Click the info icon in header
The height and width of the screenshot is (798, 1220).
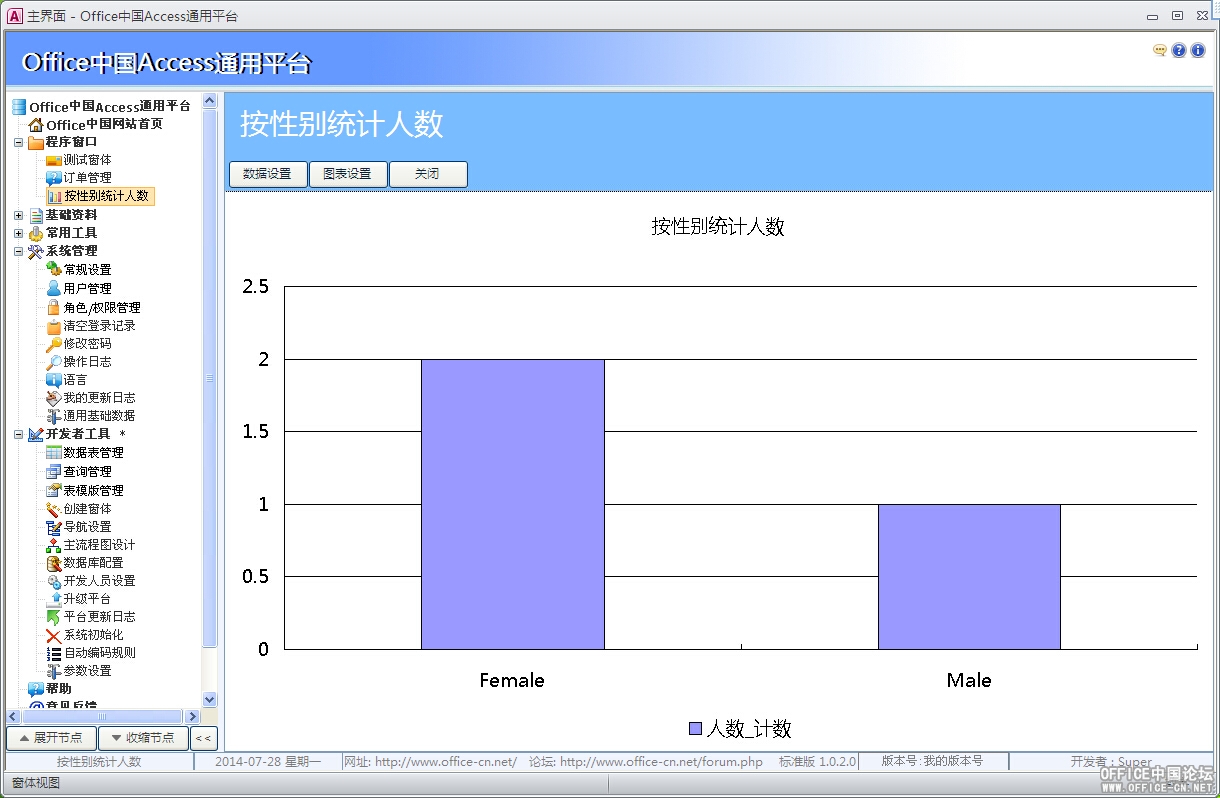pyautogui.click(x=1198, y=50)
